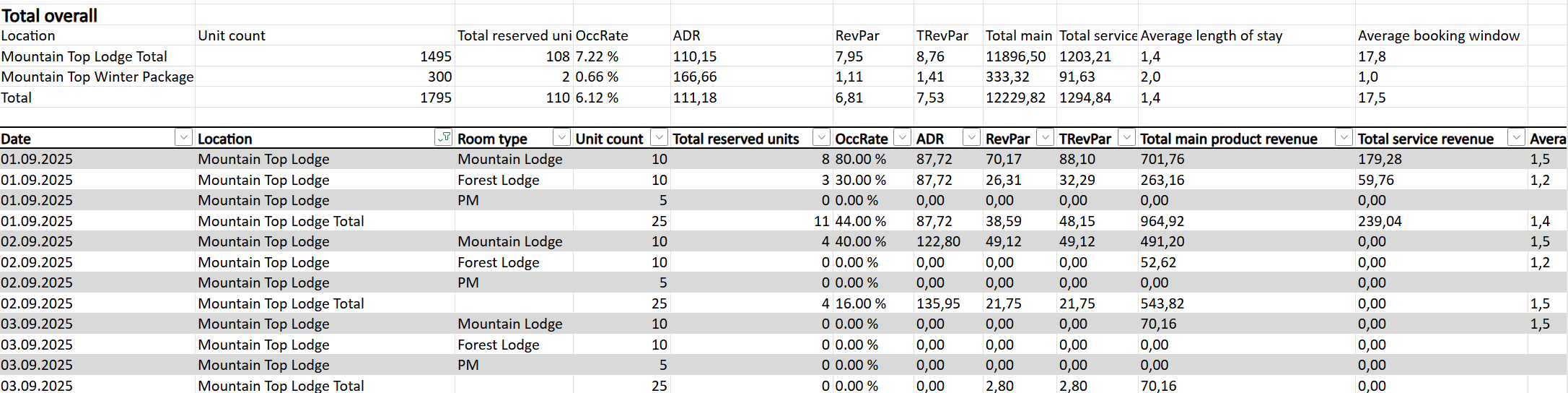Open Total reserved units filter dropdown
Viewport: 1568px width, 393px height.
(x=821, y=137)
